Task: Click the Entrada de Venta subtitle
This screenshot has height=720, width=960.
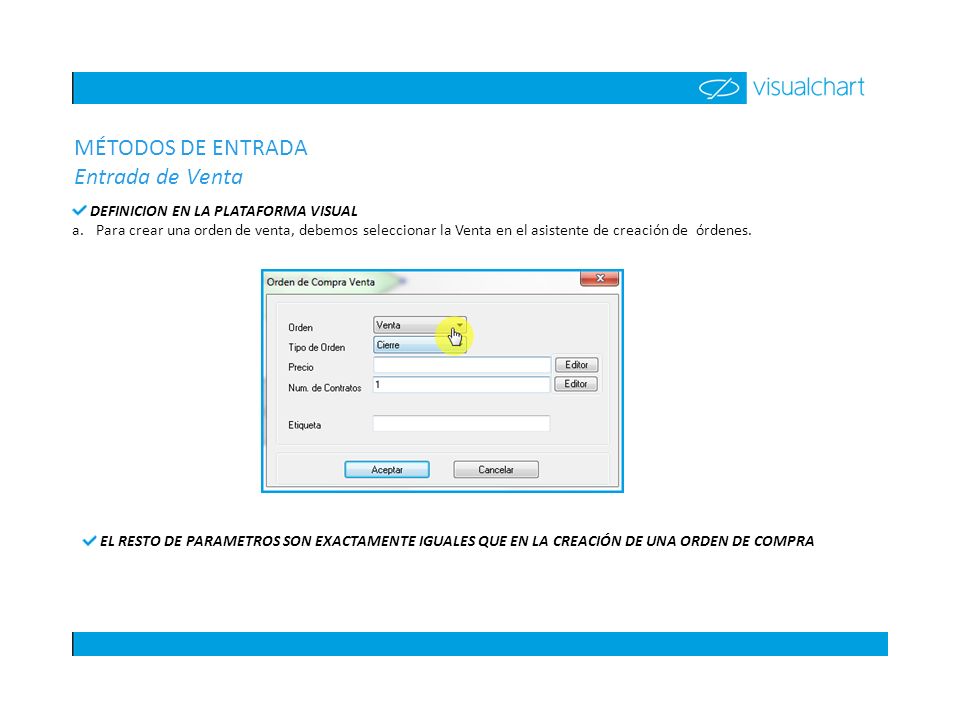Action: (159, 177)
